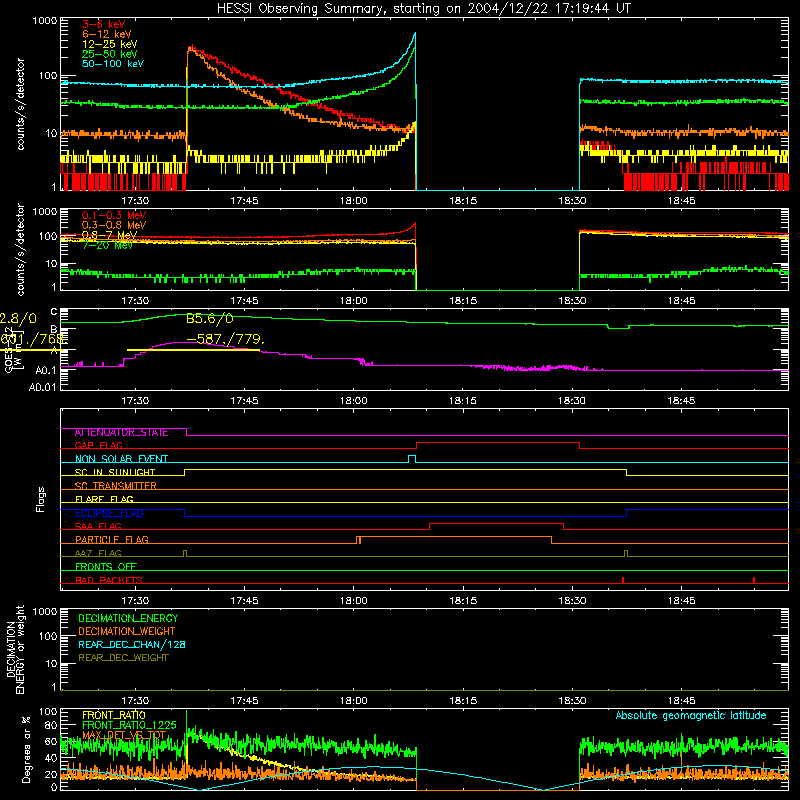Click the DECIMATION_ENERGY legend entry
The height and width of the screenshot is (800, 800).
pyautogui.click(x=128, y=618)
